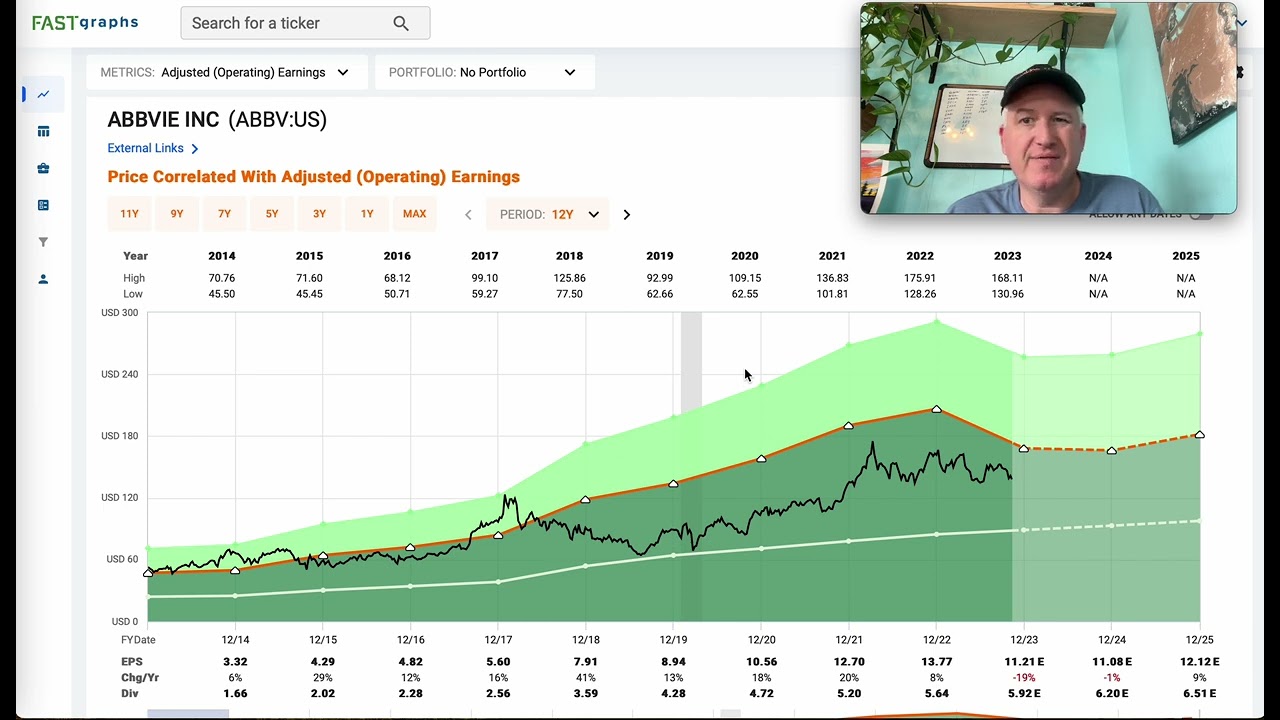Click the 12/19 FY date label
Screen dimensions: 1280x720
[674, 640]
